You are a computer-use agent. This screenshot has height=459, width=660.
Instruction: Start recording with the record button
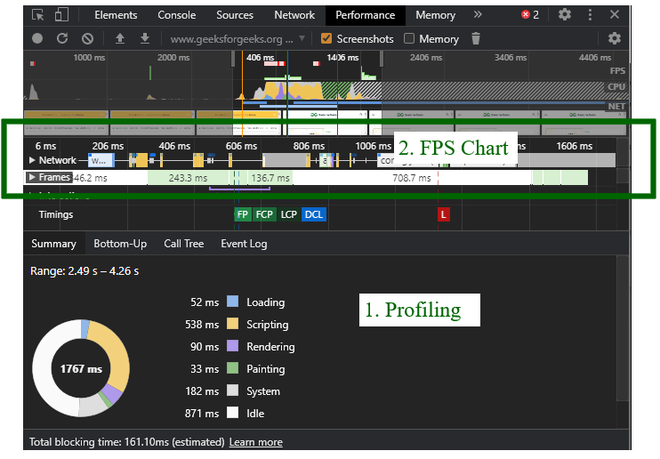pos(37,39)
